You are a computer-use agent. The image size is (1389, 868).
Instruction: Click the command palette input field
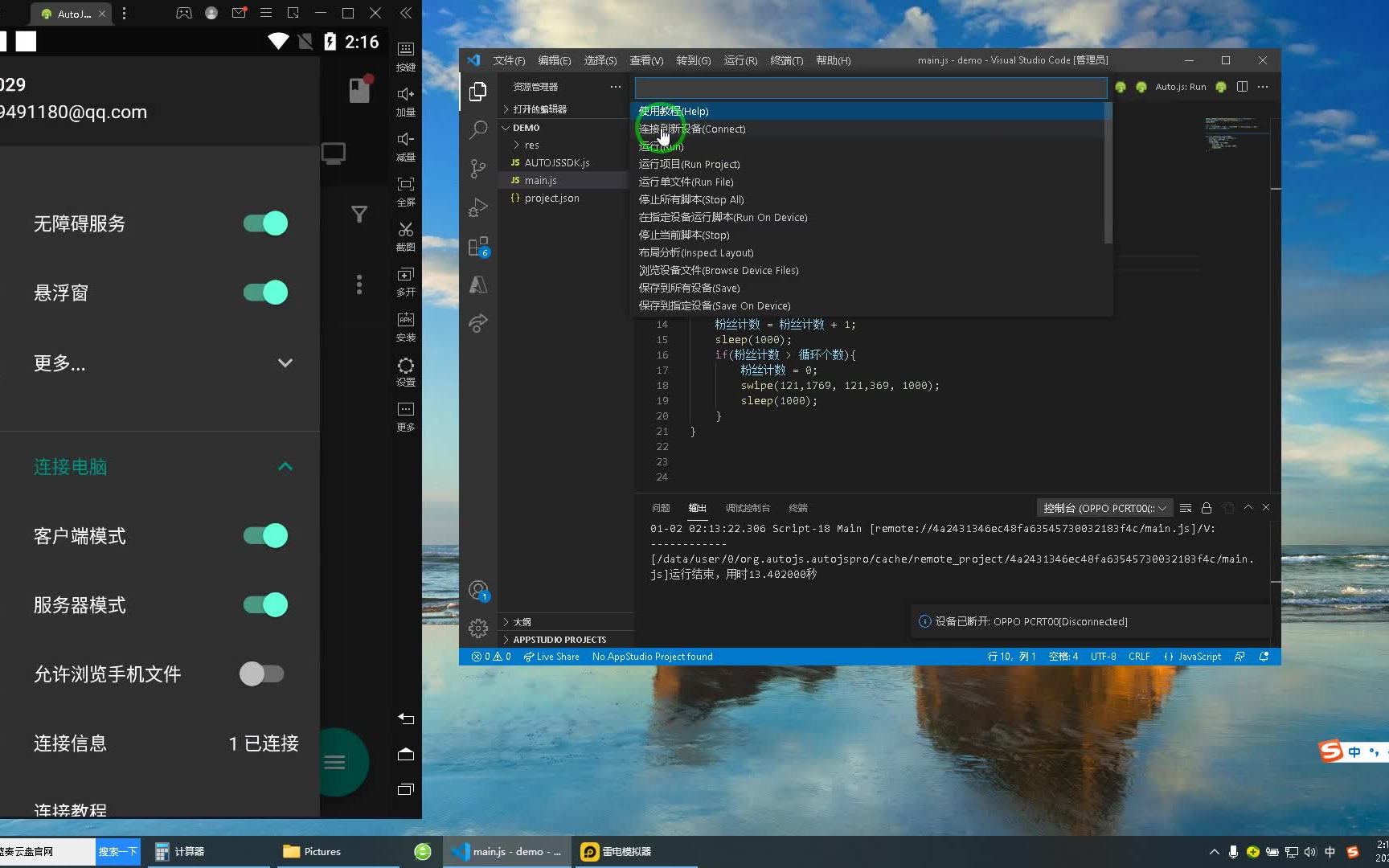pos(871,88)
